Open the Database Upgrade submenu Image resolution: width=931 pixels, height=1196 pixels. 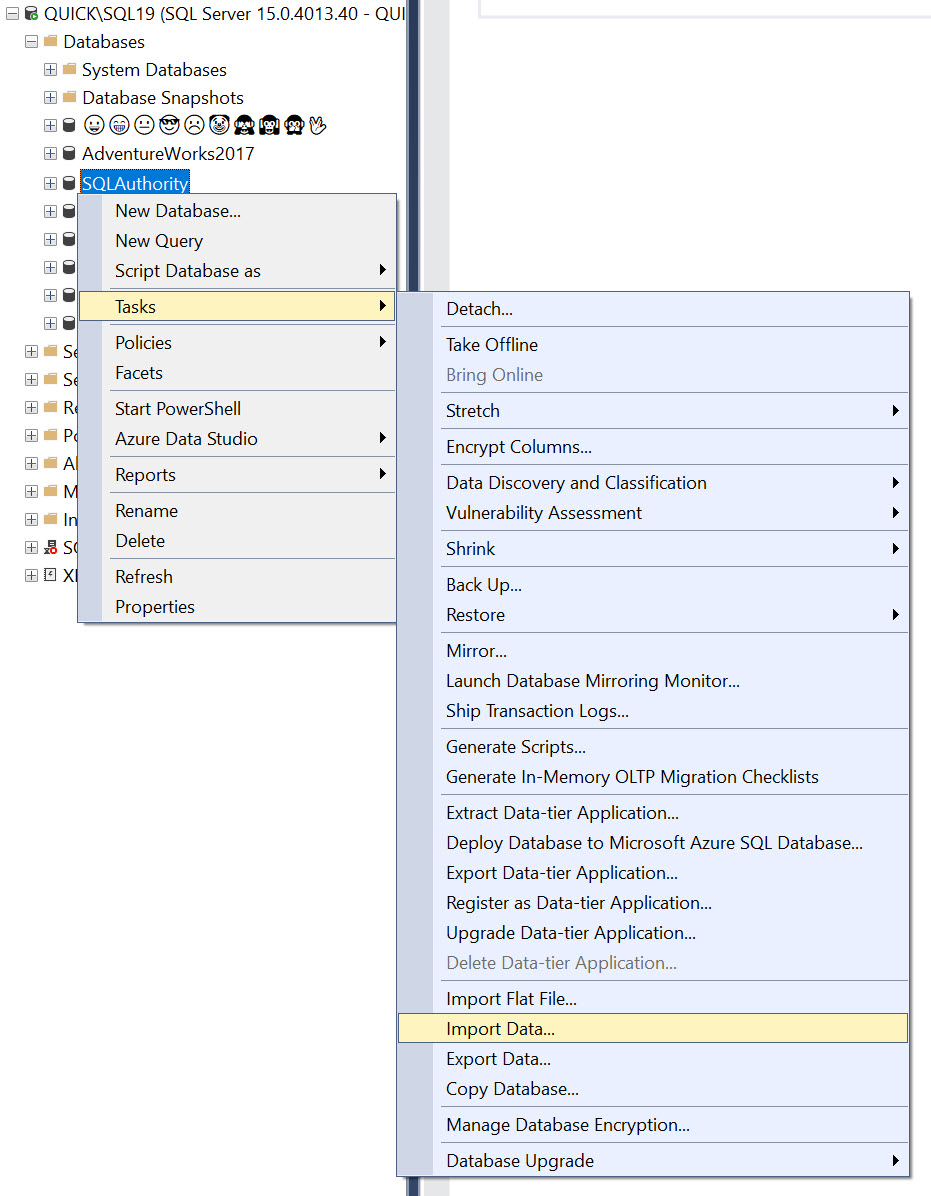pyautogui.click(x=653, y=1161)
